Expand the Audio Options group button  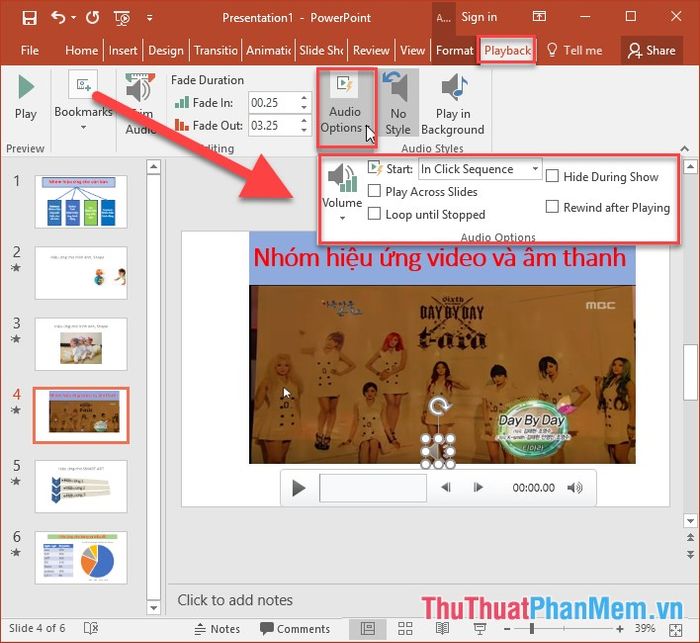(346, 107)
